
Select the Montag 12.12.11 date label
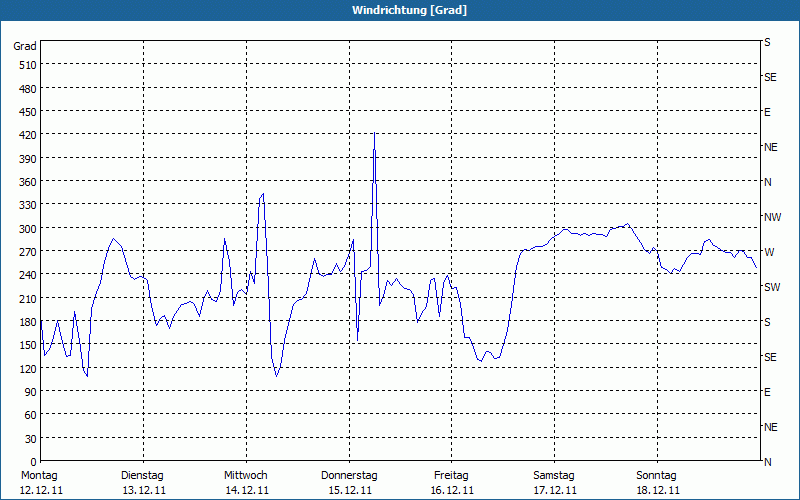point(41,482)
